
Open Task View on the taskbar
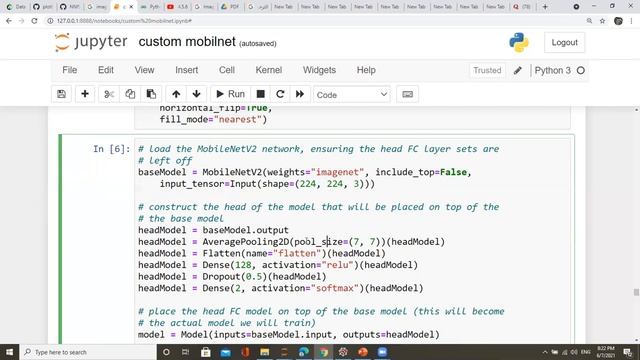185,352
